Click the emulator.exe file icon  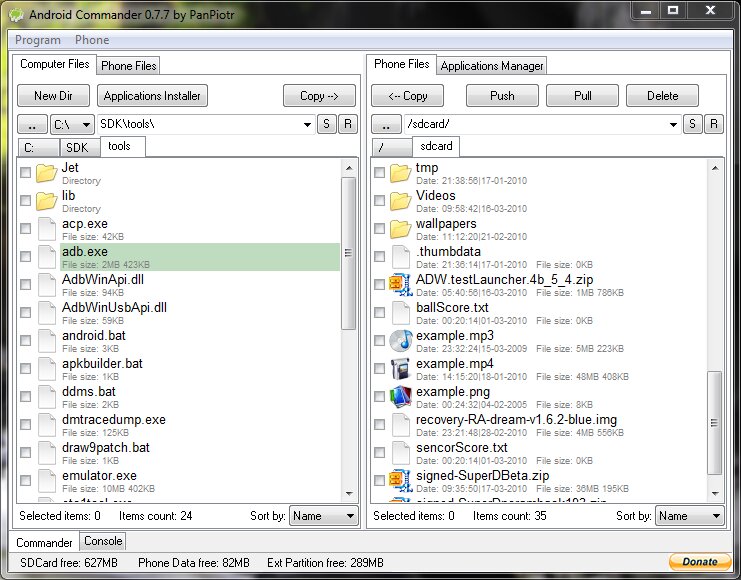coord(47,480)
